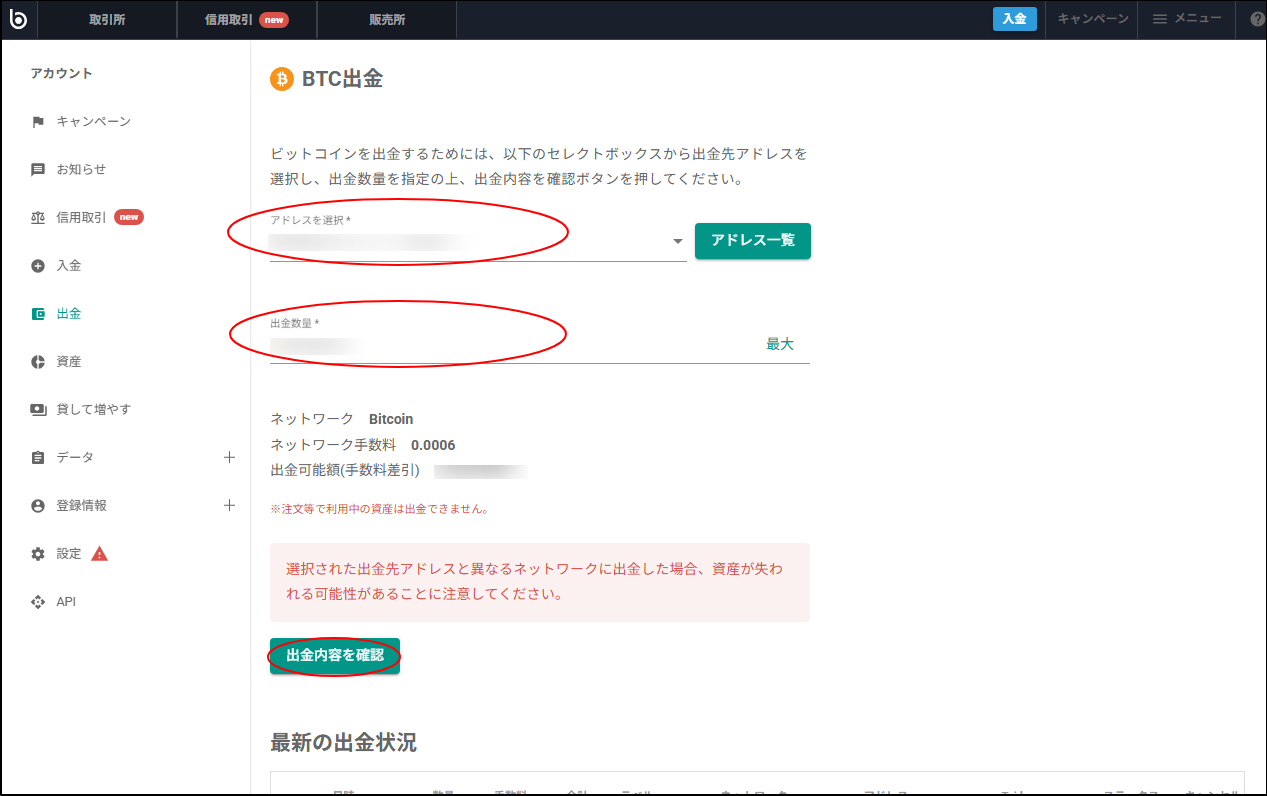Open the help icon top right
The image size is (1267, 796).
1255,19
